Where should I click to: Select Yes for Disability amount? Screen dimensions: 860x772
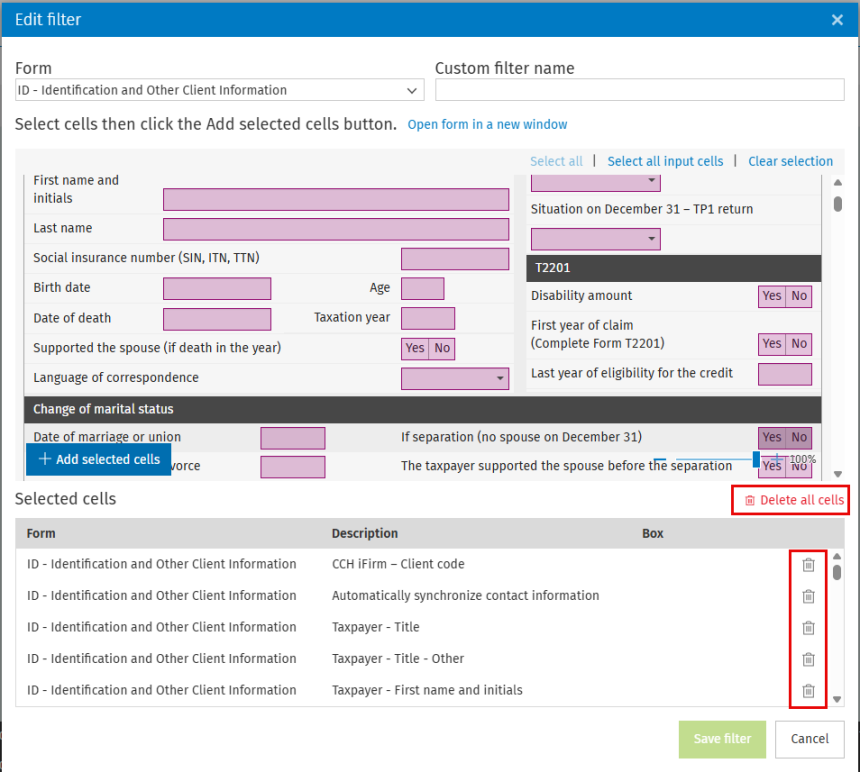coord(771,296)
